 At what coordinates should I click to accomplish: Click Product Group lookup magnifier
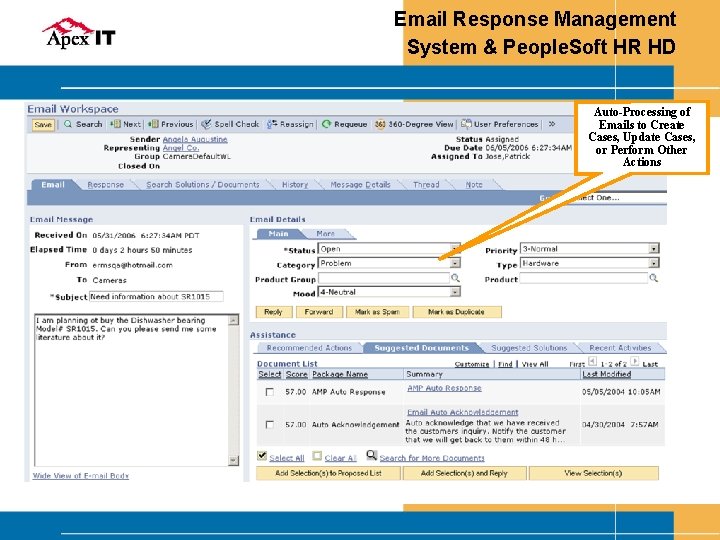pos(455,278)
